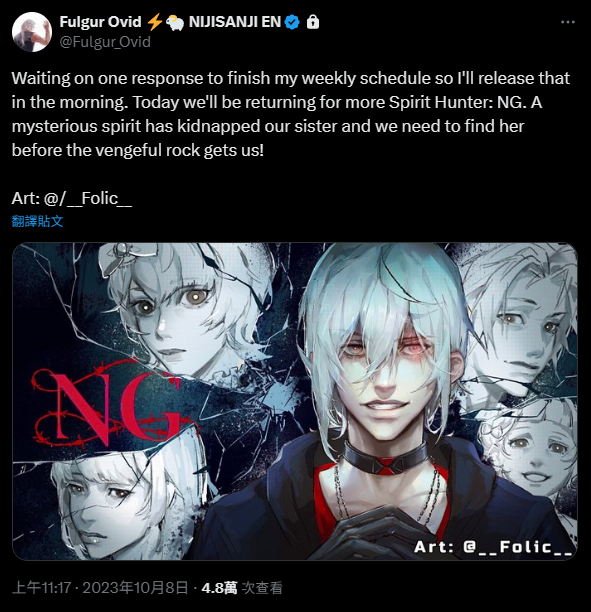Screen dimensions: 591x612
Task: Click the 4.8萬 view count
Action: 242,587
